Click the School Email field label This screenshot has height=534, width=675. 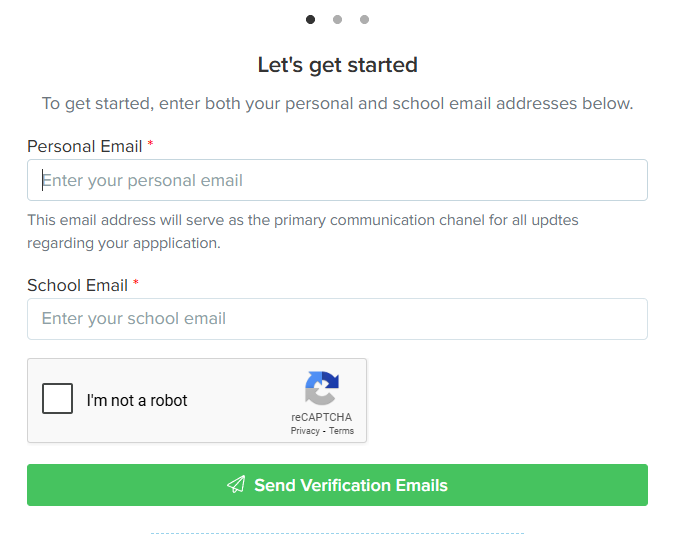coord(77,285)
